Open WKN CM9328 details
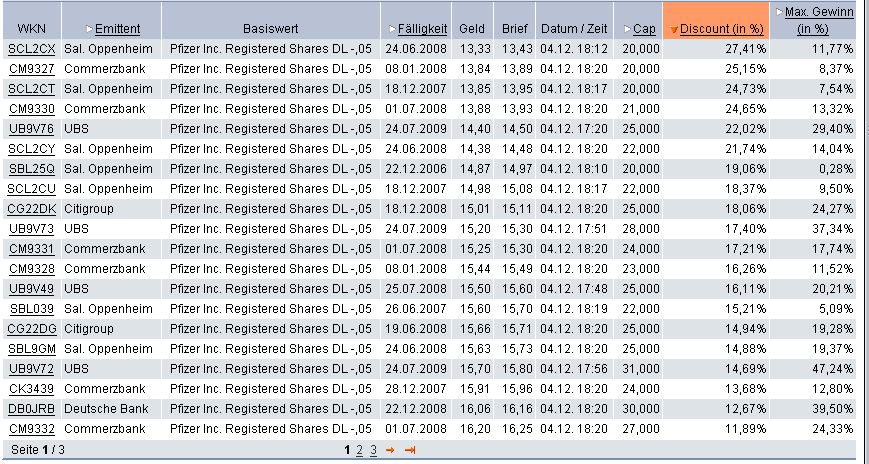 tap(32, 268)
